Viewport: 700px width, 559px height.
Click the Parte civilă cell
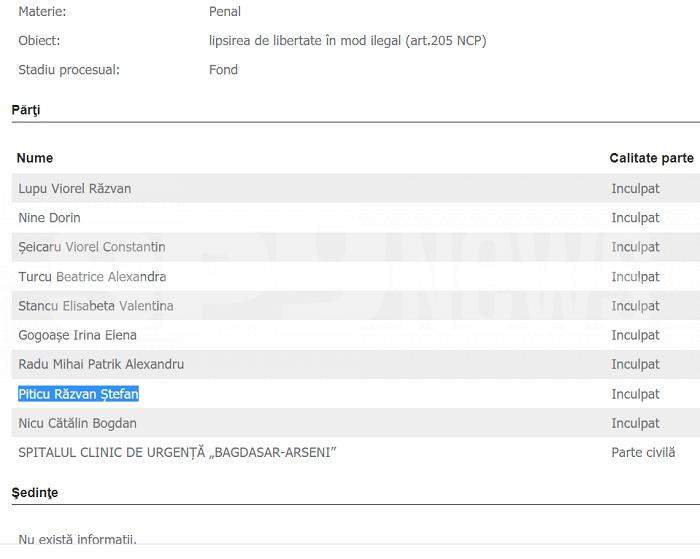[x=643, y=453]
